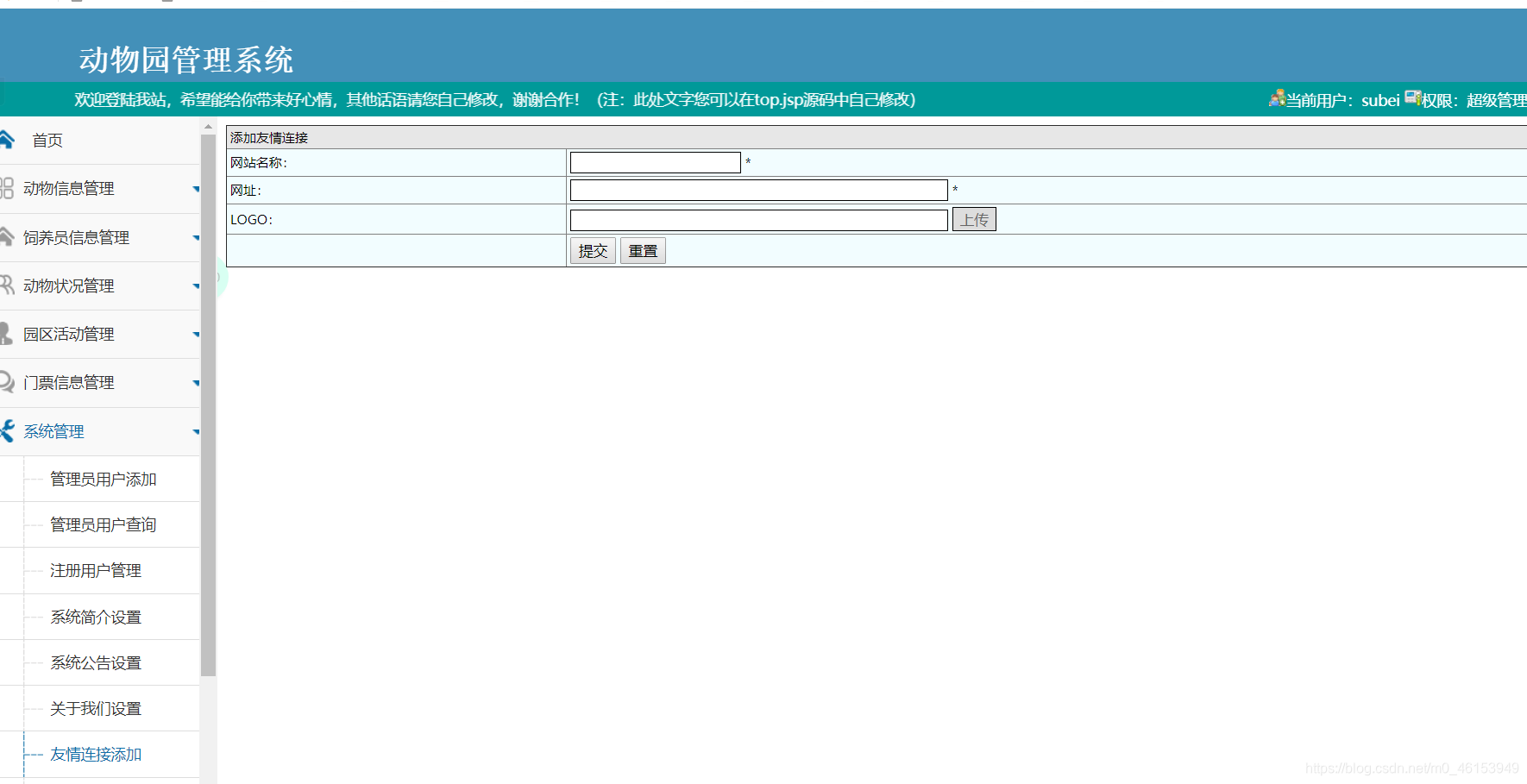The height and width of the screenshot is (784, 1527).
Task: Open 动物信息管理 menu
Action: (69, 188)
